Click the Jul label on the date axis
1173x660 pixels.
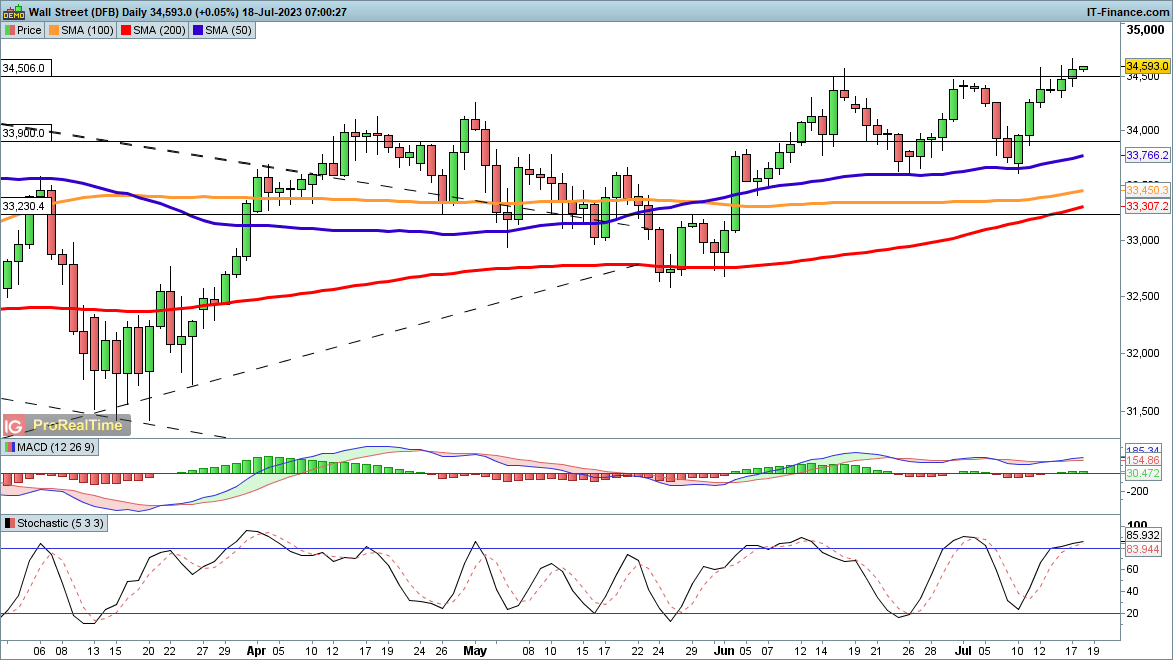coord(965,651)
